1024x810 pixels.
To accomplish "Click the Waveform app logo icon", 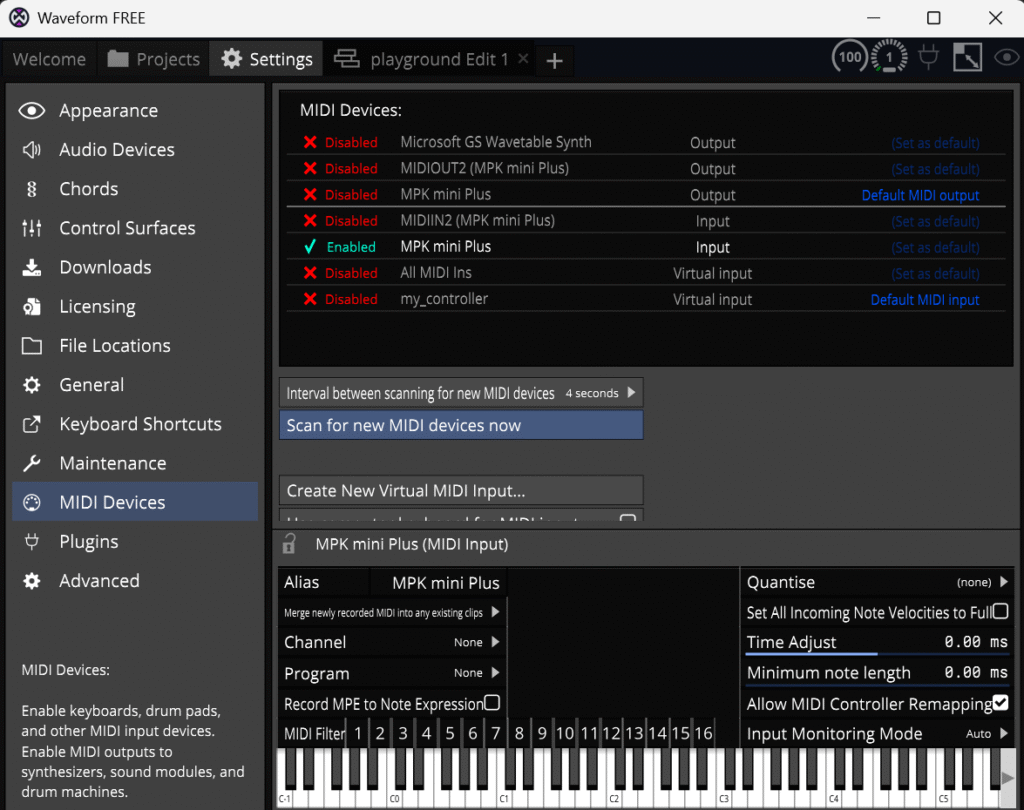I will pyautogui.click(x=19, y=18).
